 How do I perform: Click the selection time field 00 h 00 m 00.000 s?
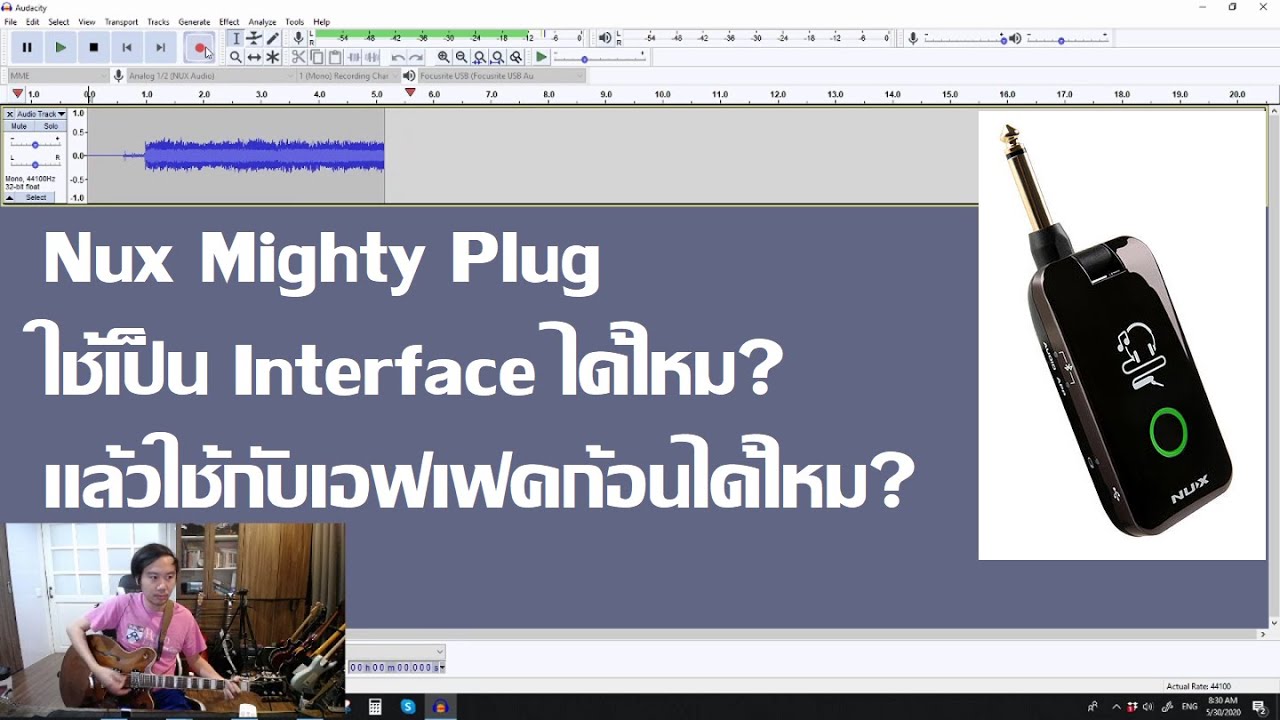[392, 667]
